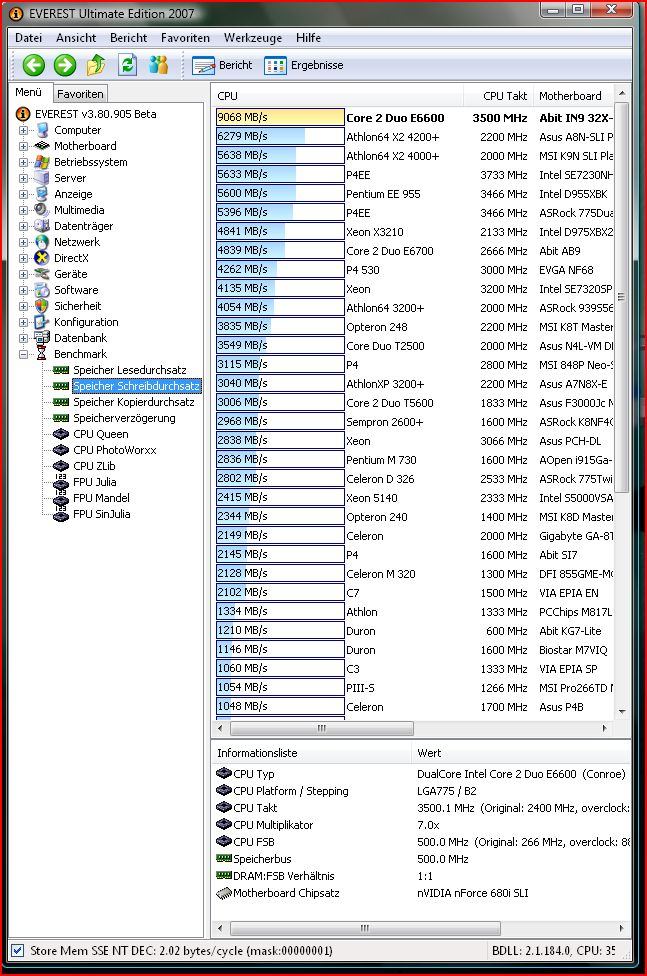Screen dimensions: 647x976
Task: Select the Datenträger storage icon
Action: pyautogui.click(x=42, y=226)
